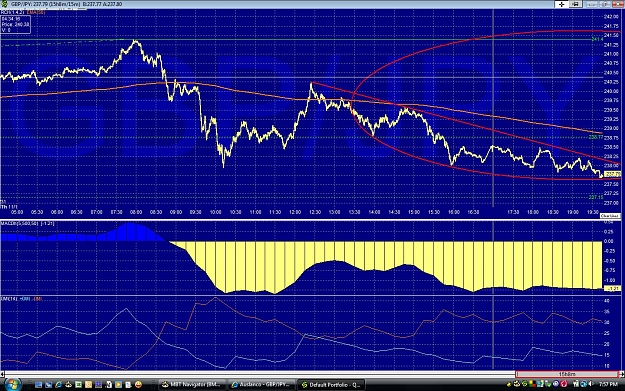Click the green 241.4 level label
This screenshot has width=625, height=391.
pos(597,39)
